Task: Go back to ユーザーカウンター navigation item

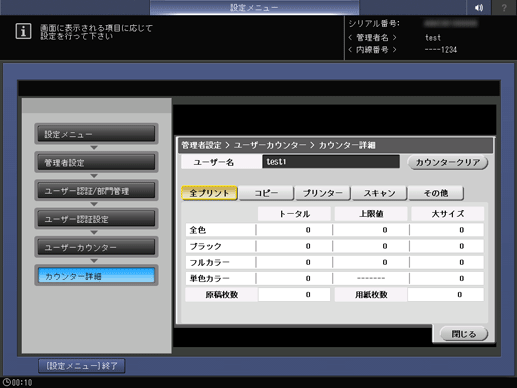Action: pos(96,247)
